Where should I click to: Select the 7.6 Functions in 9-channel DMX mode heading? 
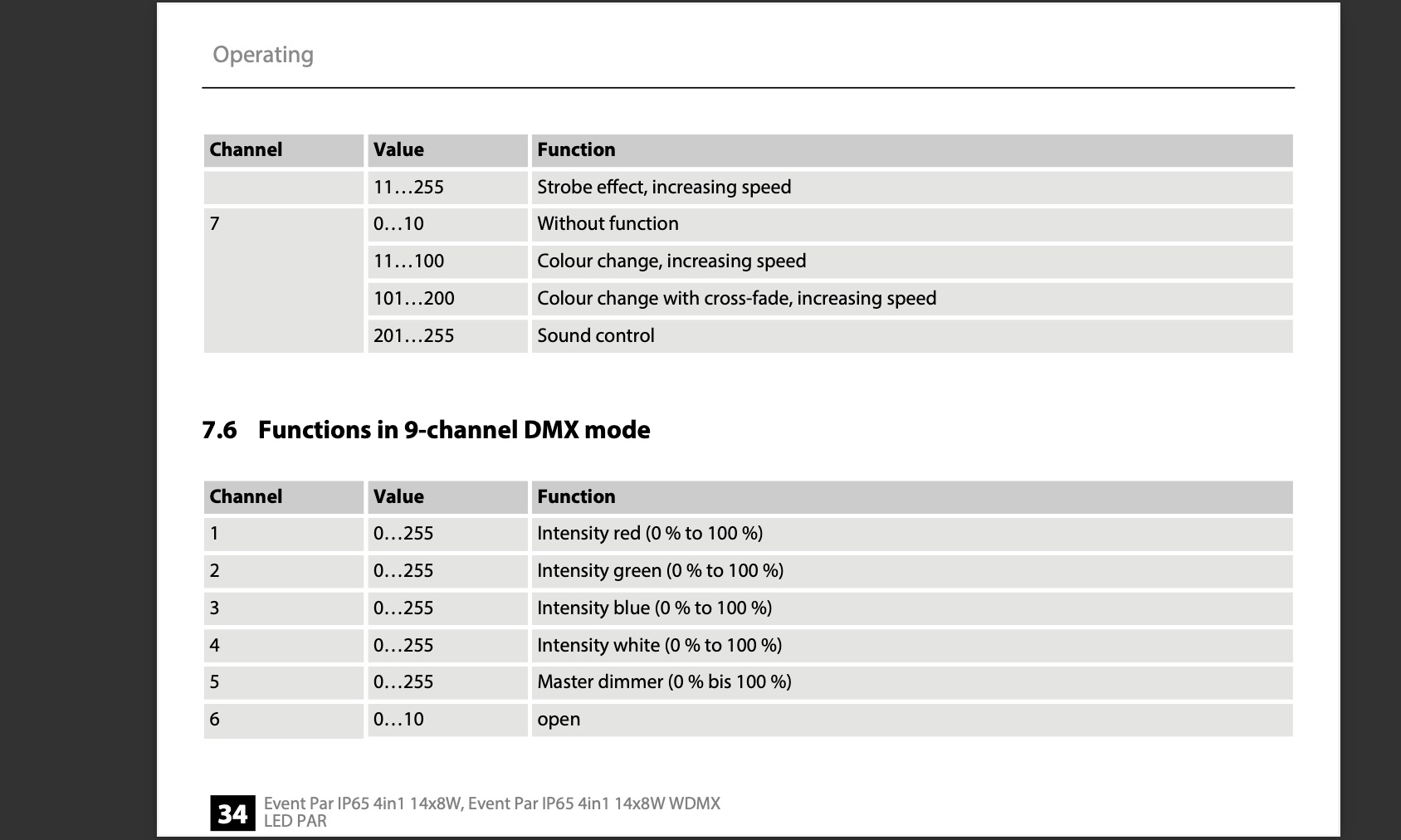click(x=426, y=430)
